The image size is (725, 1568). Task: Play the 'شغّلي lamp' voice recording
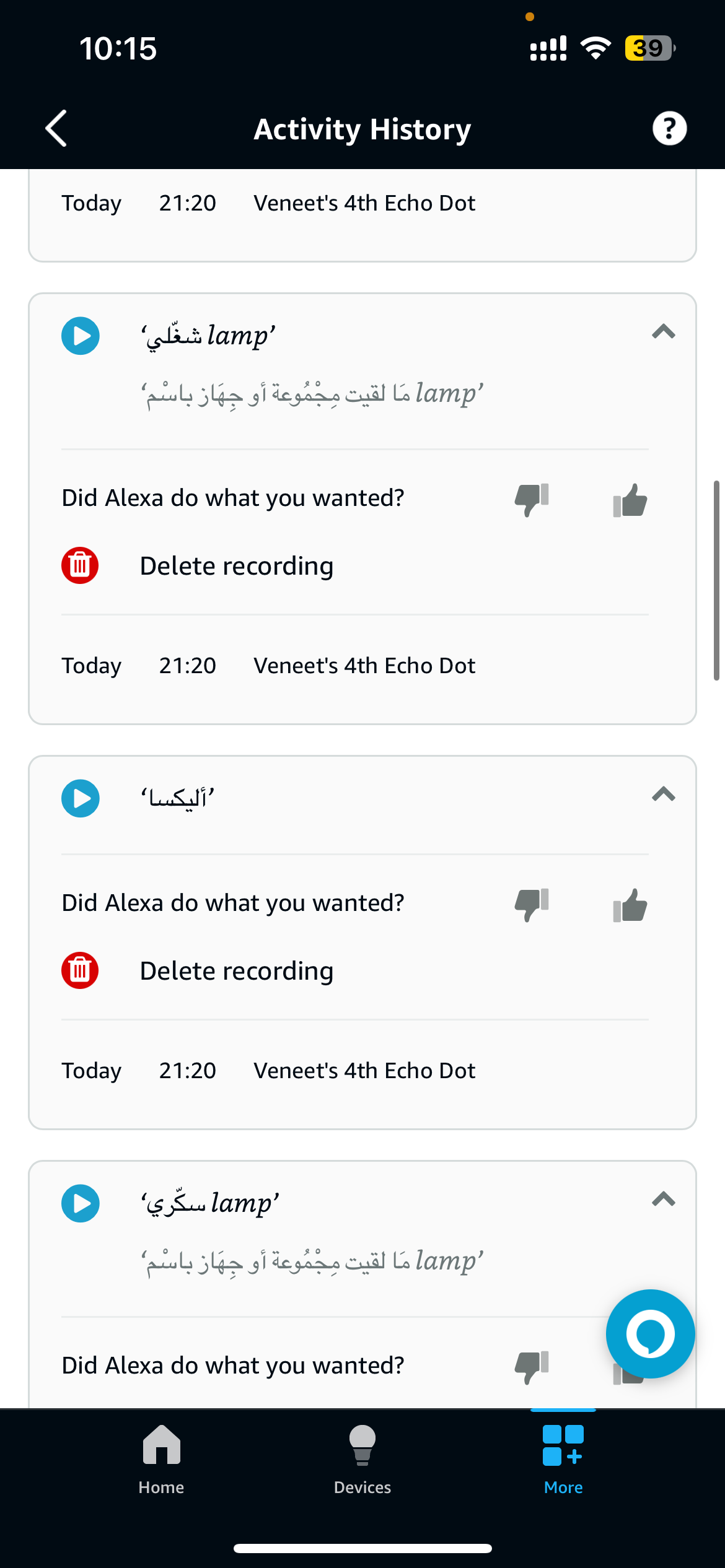pyautogui.click(x=81, y=336)
